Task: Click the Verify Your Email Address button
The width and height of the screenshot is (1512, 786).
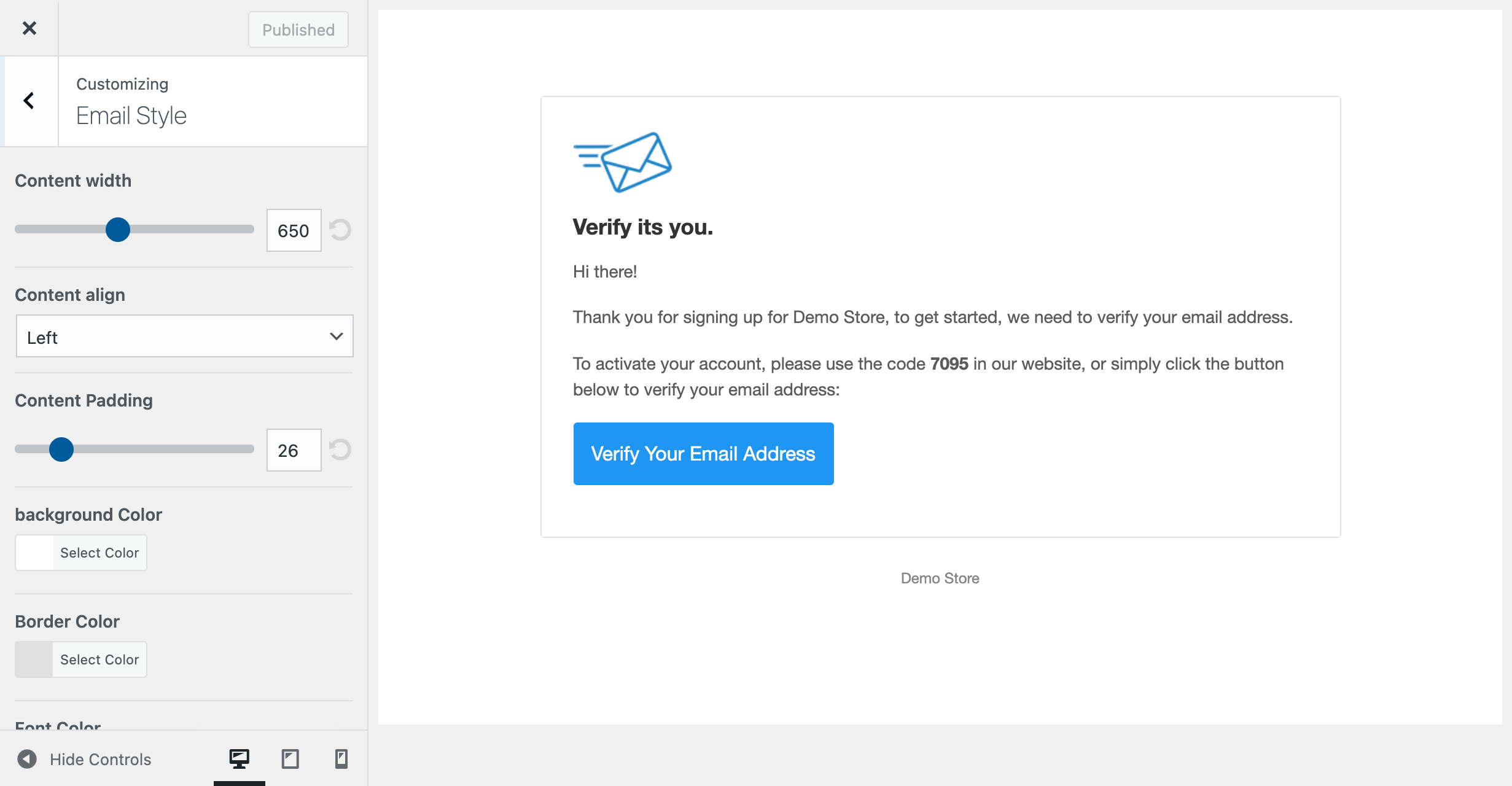Action: pos(703,454)
